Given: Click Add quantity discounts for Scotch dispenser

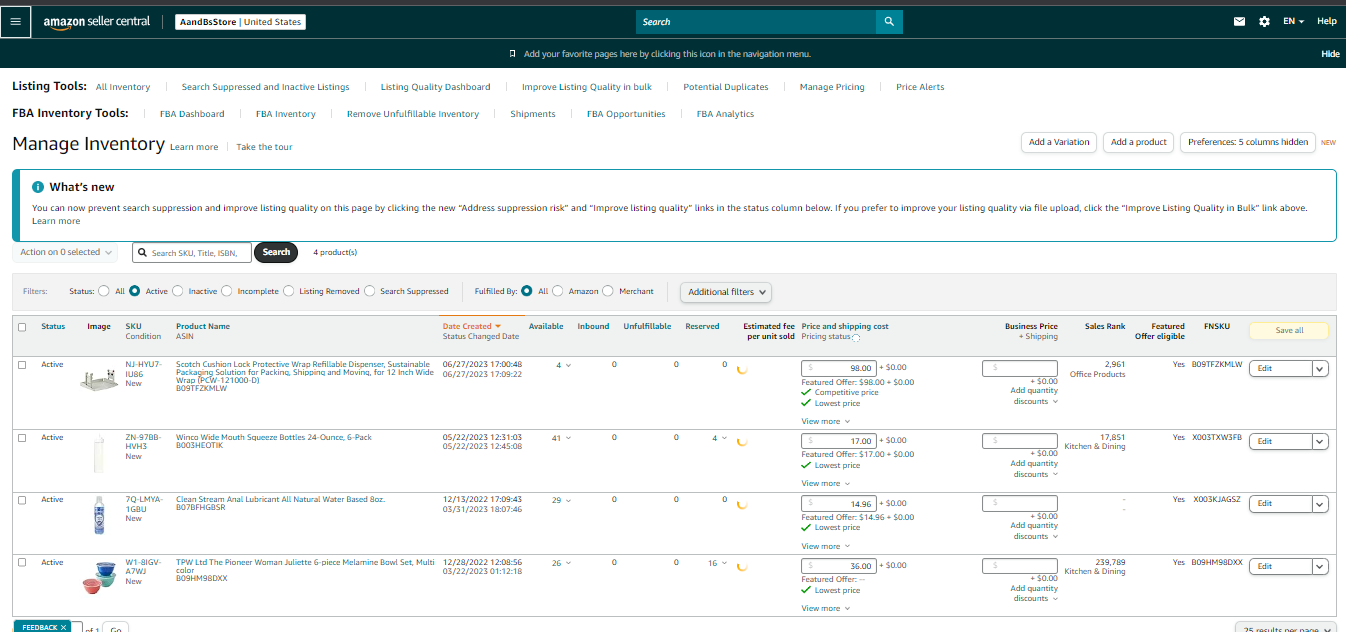Looking at the screenshot, I should click(1033, 396).
